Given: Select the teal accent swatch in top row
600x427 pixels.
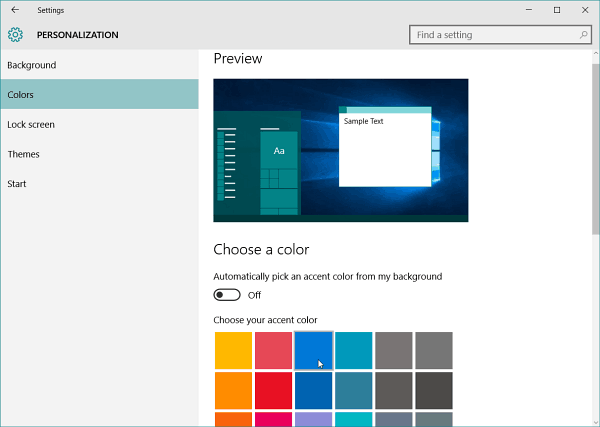Looking at the screenshot, I should click(x=354, y=350).
